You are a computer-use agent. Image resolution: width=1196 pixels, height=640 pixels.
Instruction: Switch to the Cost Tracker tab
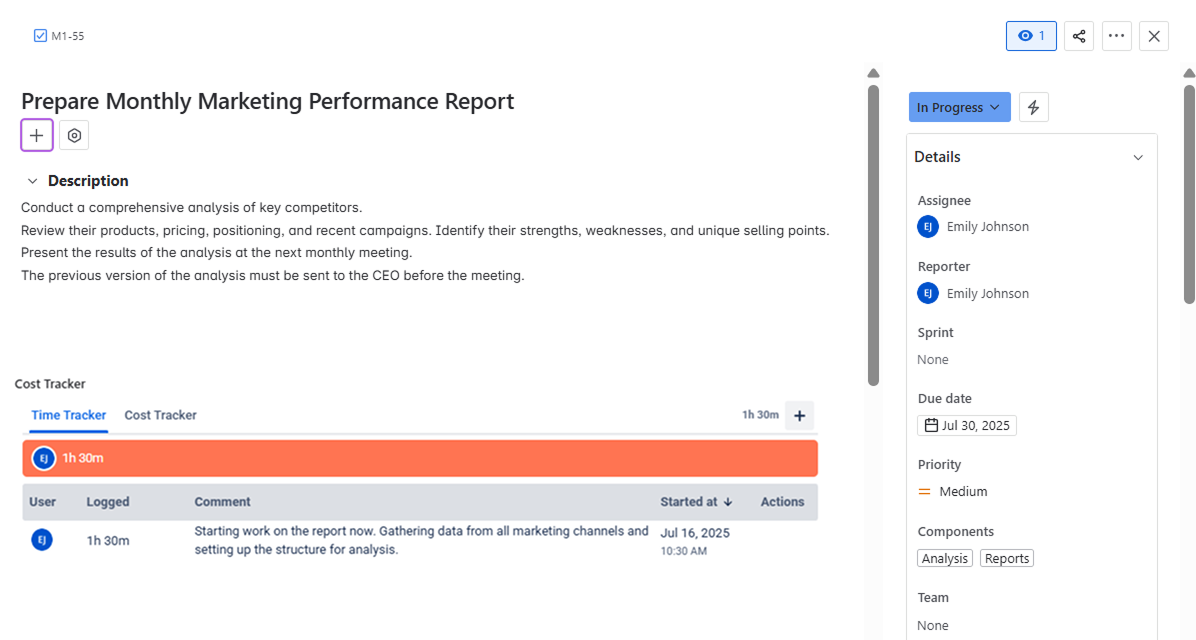(x=160, y=415)
